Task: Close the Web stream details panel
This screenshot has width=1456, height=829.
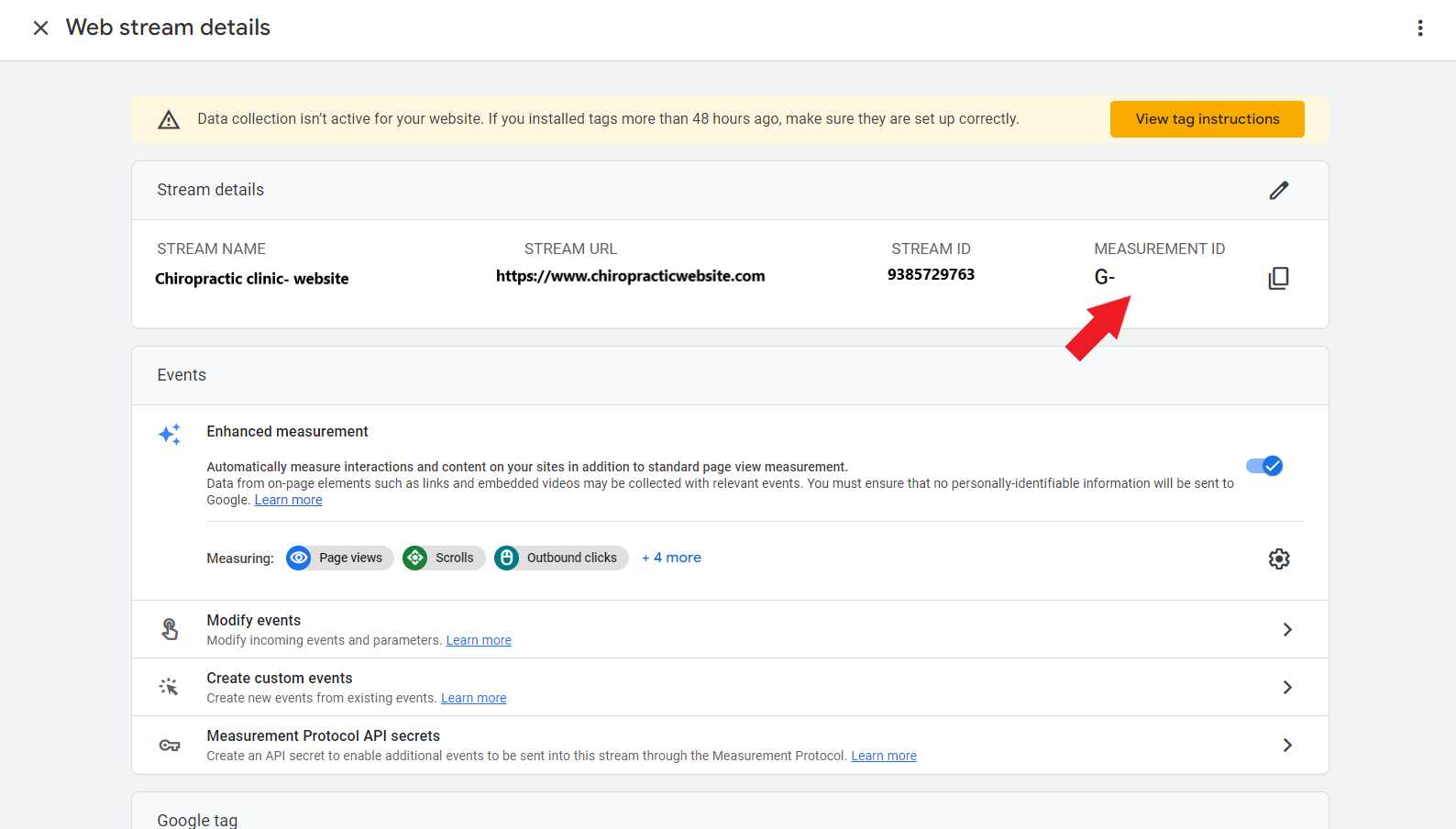Action: [x=40, y=28]
